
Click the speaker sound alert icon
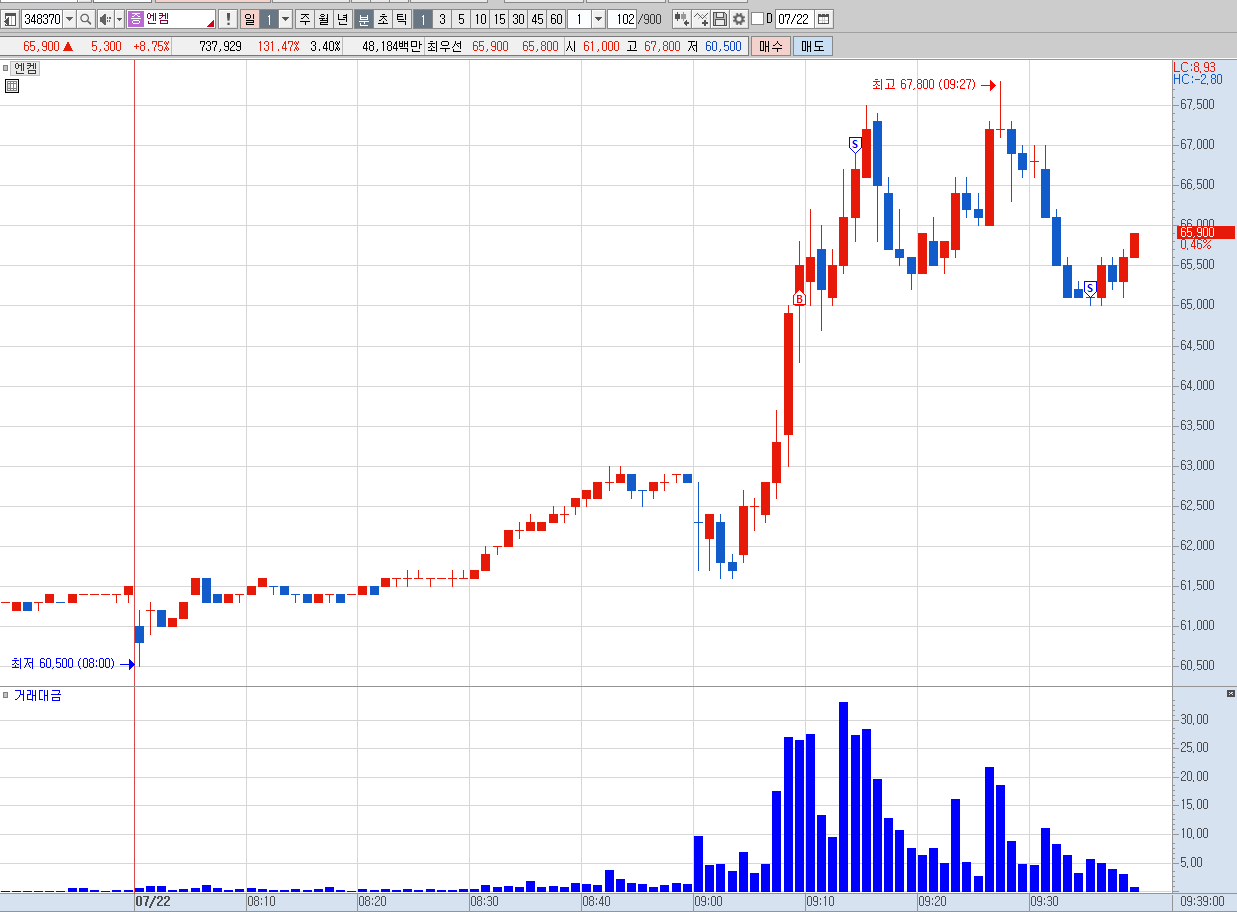coord(105,19)
